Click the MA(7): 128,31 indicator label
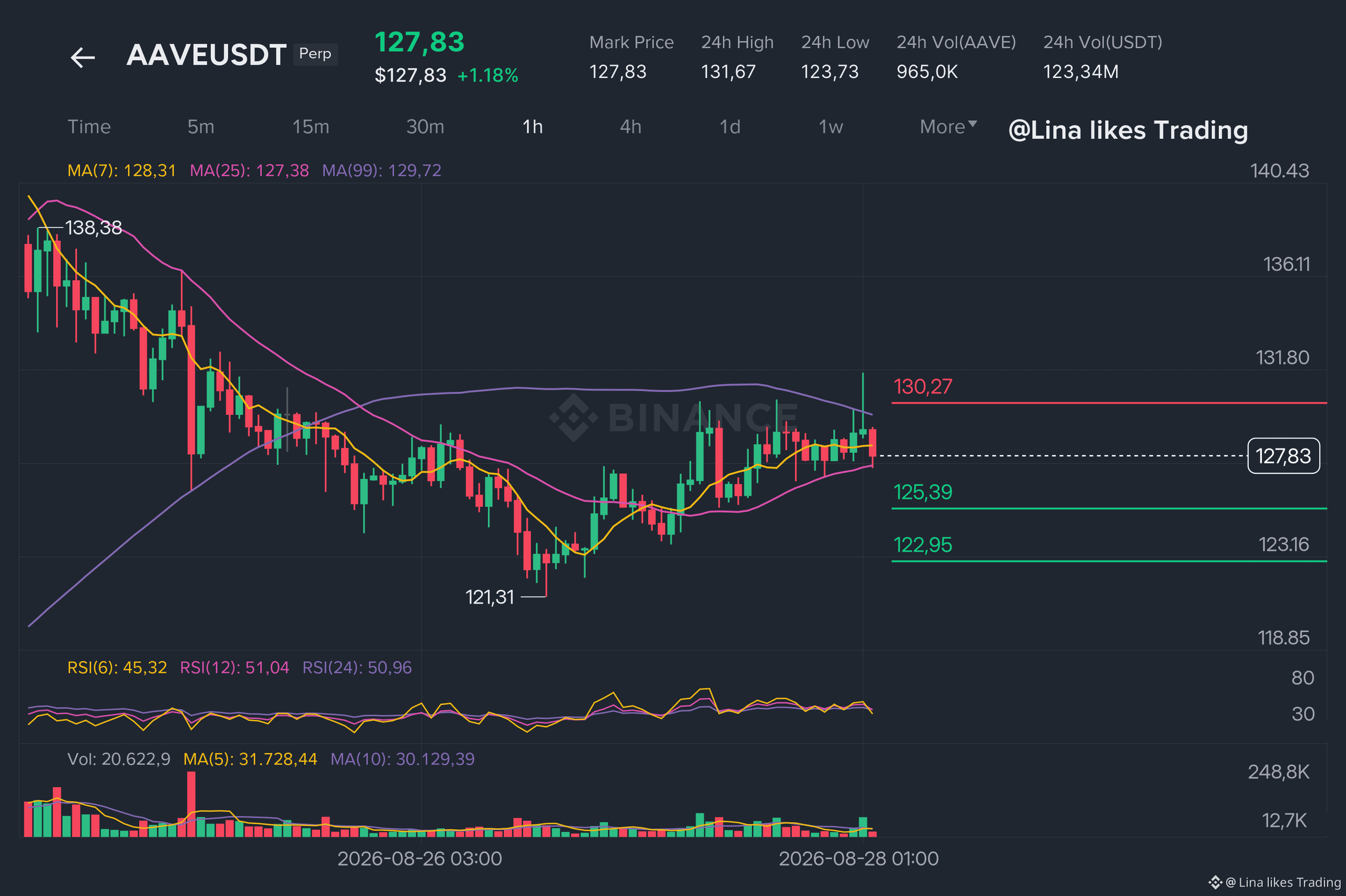Image resolution: width=1346 pixels, height=896 pixels. tap(121, 170)
